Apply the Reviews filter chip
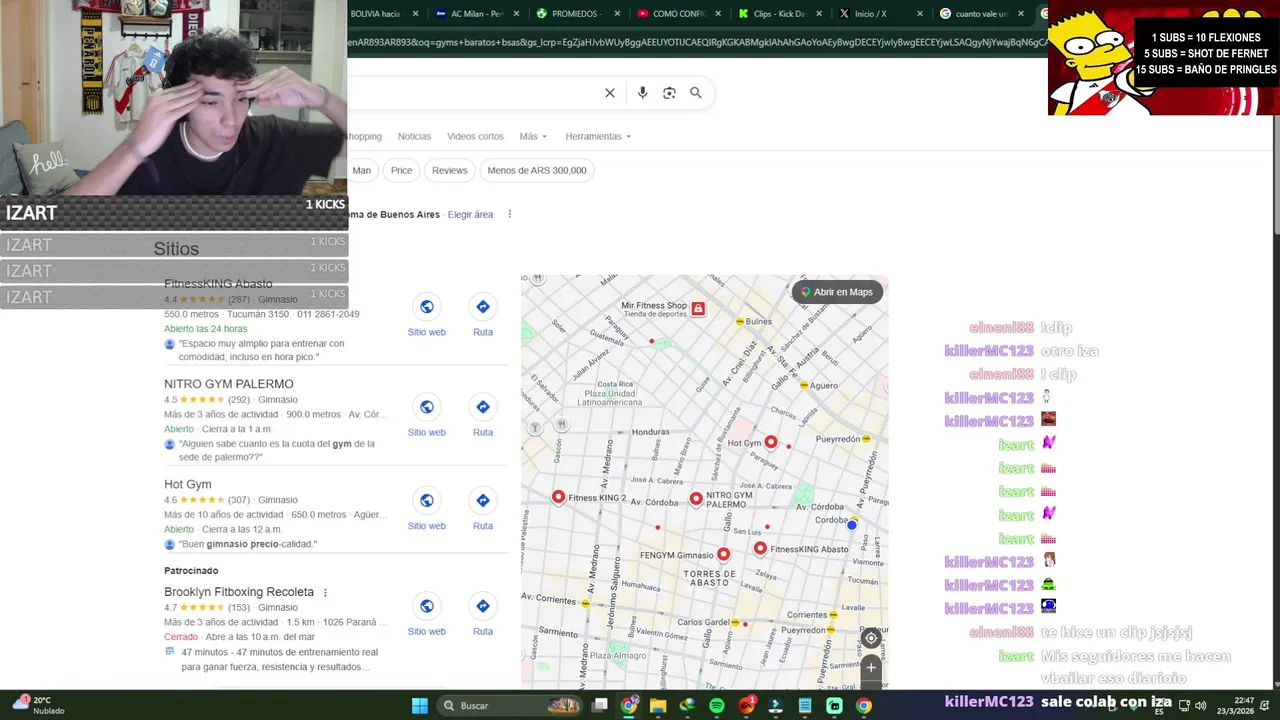Screen dimensions: 1280x720 point(450,170)
